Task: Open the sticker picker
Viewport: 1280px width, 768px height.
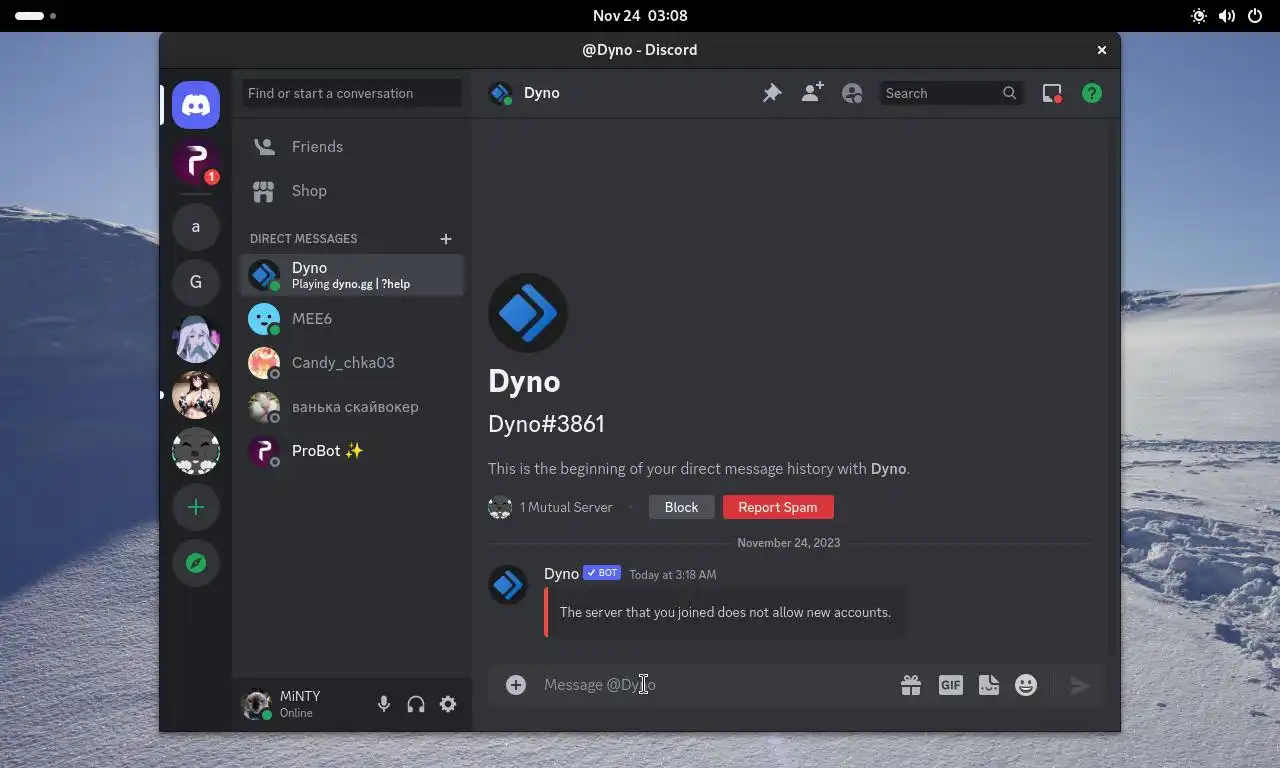Action: [x=989, y=685]
